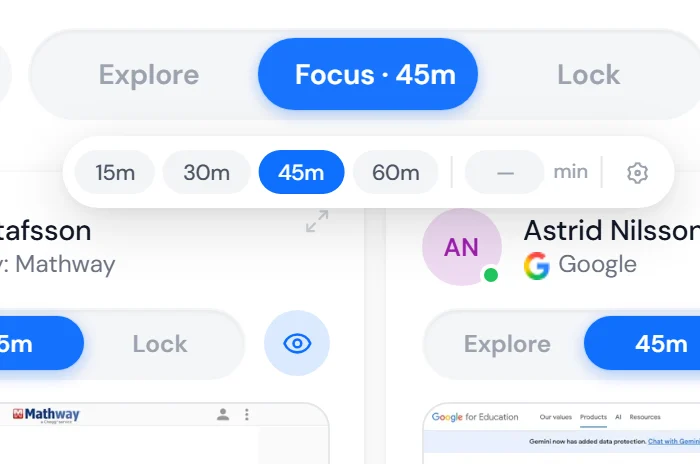Screen dimensions: 700x464
Task: Set Explore on Astrid Nilsson's card
Action: tap(507, 344)
